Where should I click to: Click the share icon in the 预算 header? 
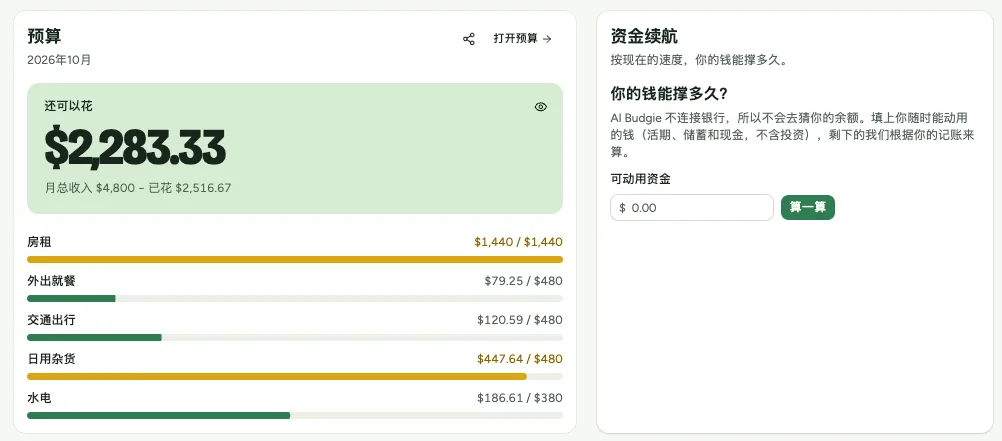(x=468, y=39)
